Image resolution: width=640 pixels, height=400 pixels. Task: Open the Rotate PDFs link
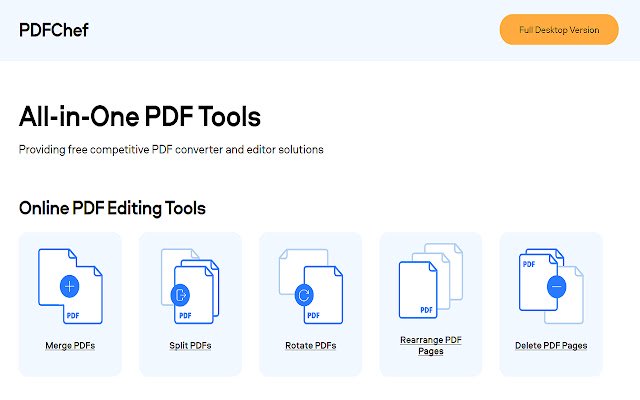tap(311, 345)
